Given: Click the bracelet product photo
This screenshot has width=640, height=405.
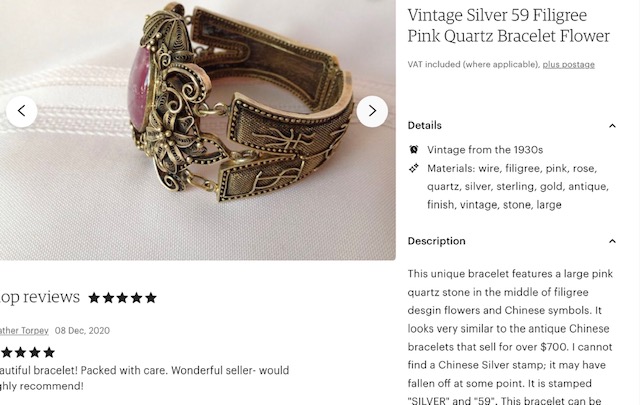Looking at the screenshot, I should [x=198, y=130].
